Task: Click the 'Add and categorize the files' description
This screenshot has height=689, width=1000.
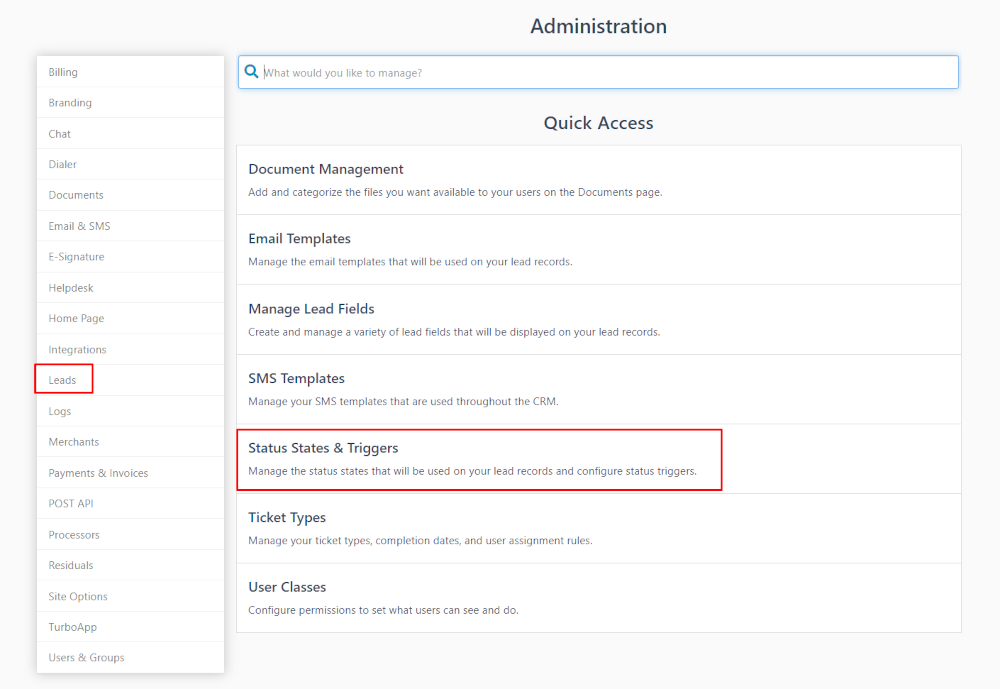Action: pos(455,192)
